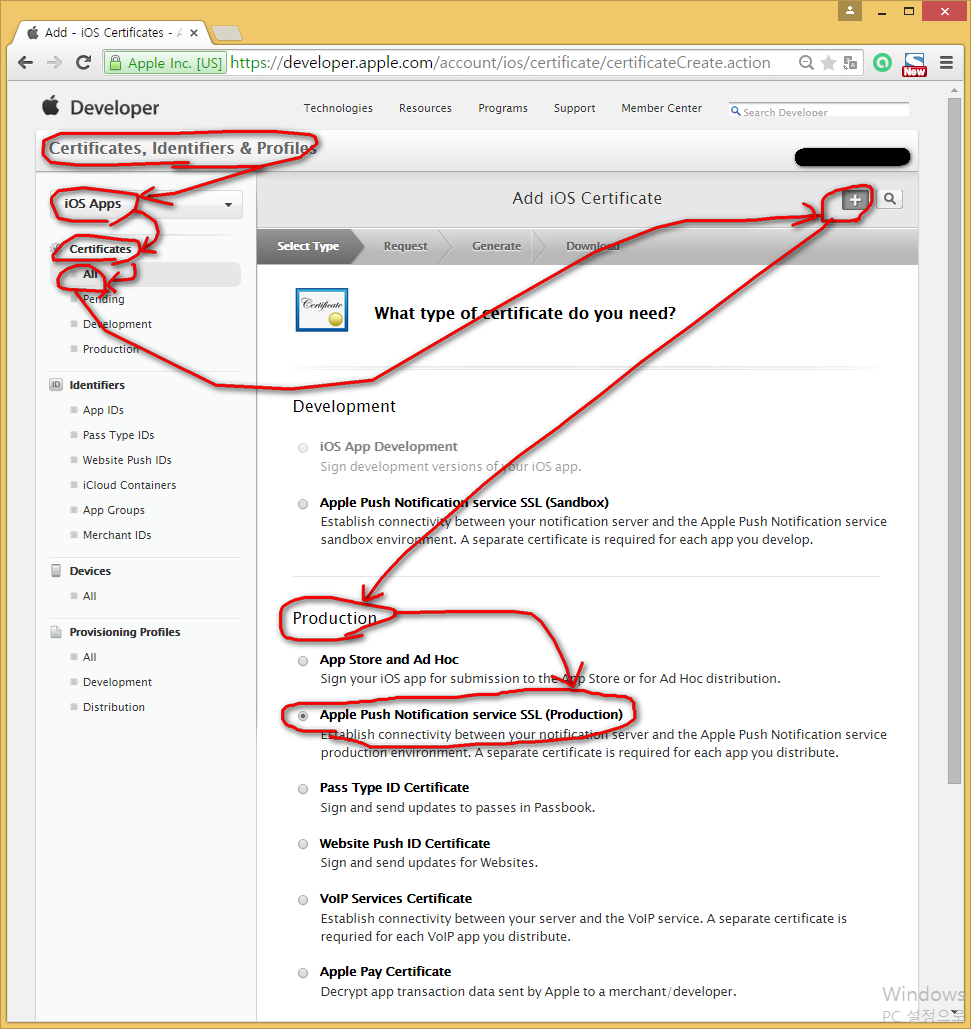The height and width of the screenshot is (1029, 971).
Task: Click the Select Type step tab
Action: tap(308, 246)
